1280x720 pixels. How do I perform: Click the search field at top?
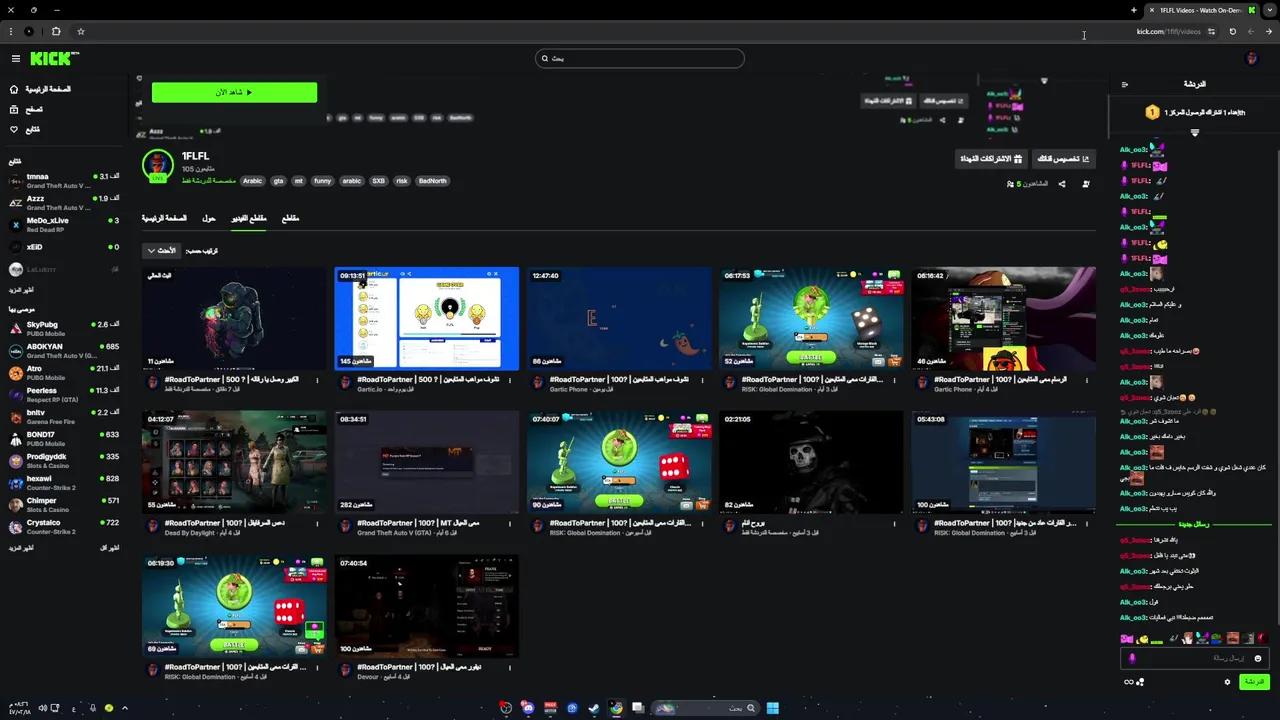point(640,58)
